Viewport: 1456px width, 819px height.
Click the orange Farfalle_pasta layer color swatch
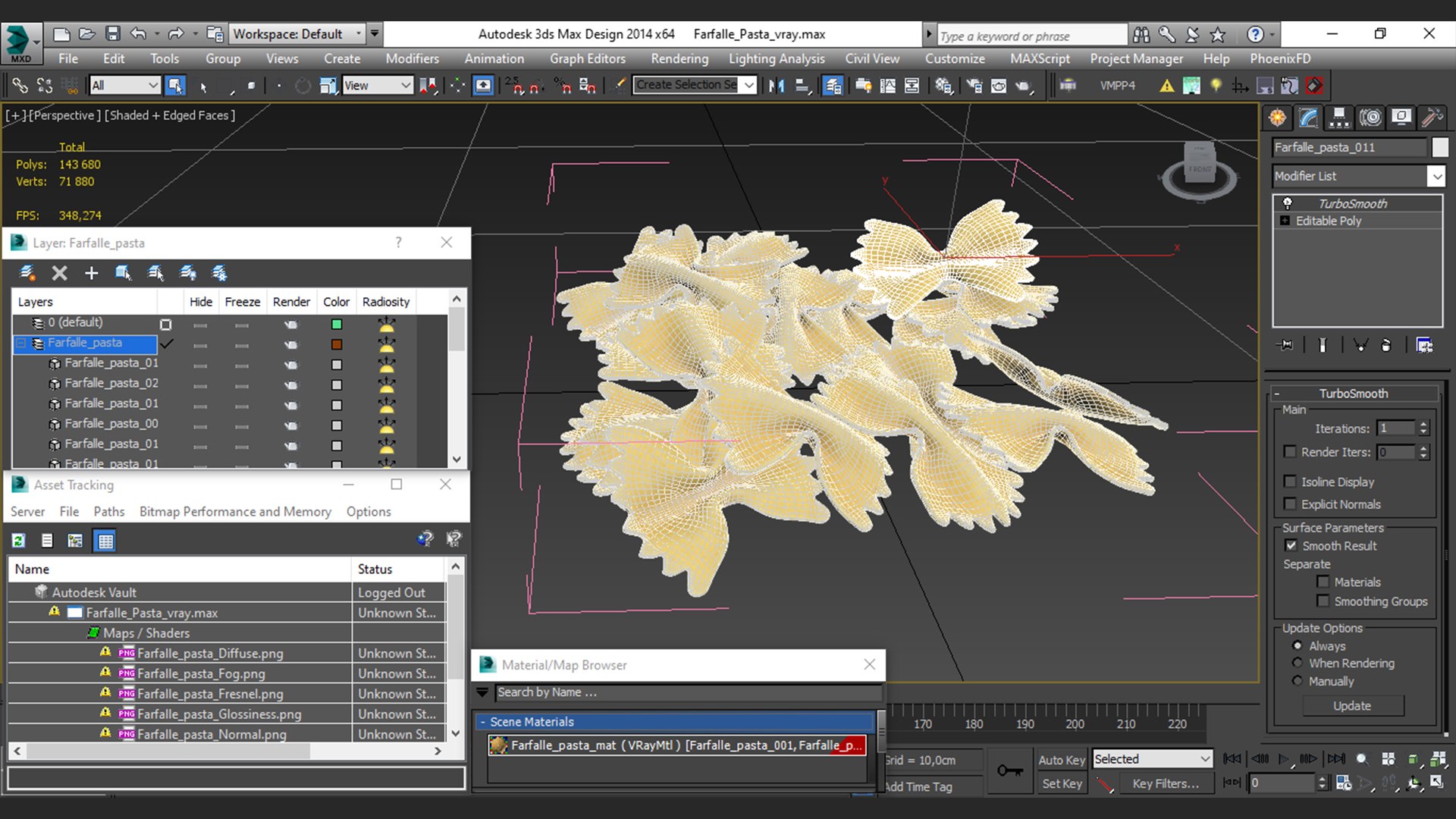pyautogui.click(x=337, y=344)
